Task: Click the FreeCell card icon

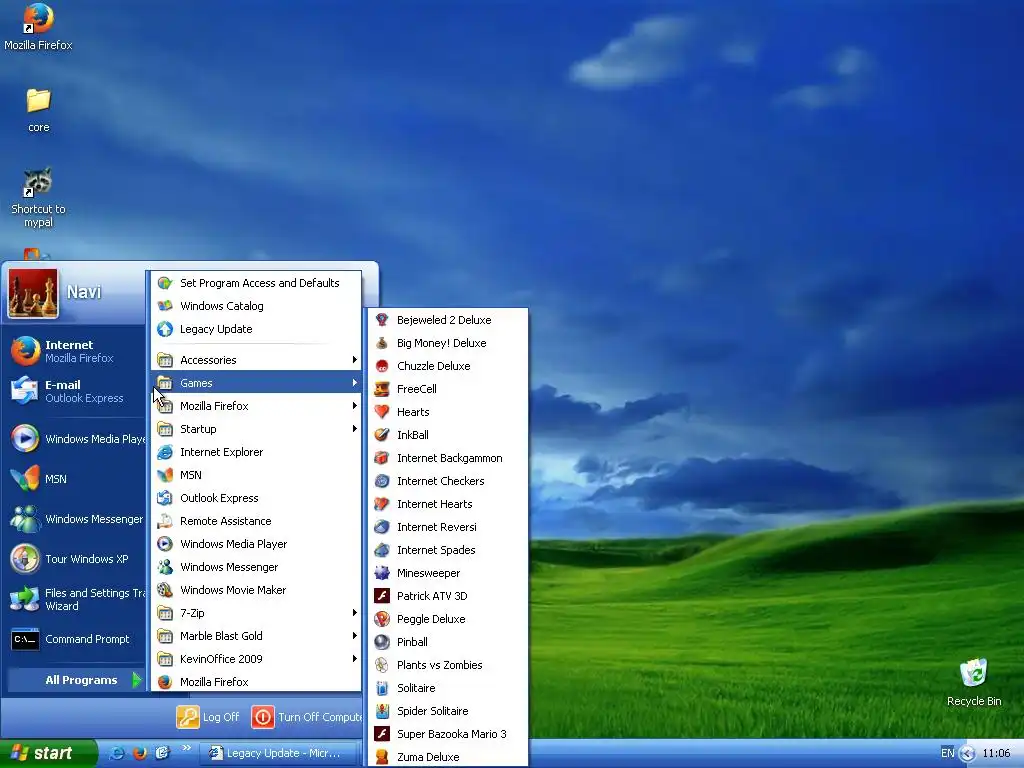Action: (382, 389)
